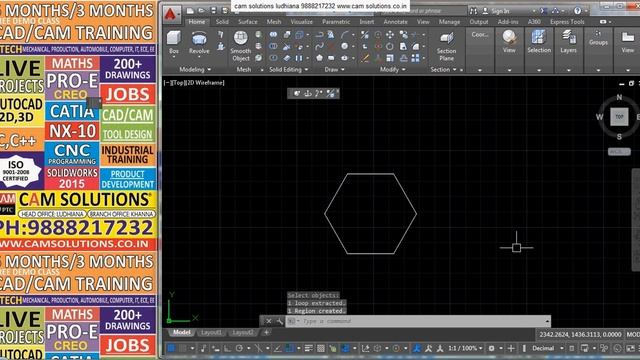Viewport: 640px width, 360px height.
Task: Click the Hardware Acceleration status icon
Action: point(617,348)
